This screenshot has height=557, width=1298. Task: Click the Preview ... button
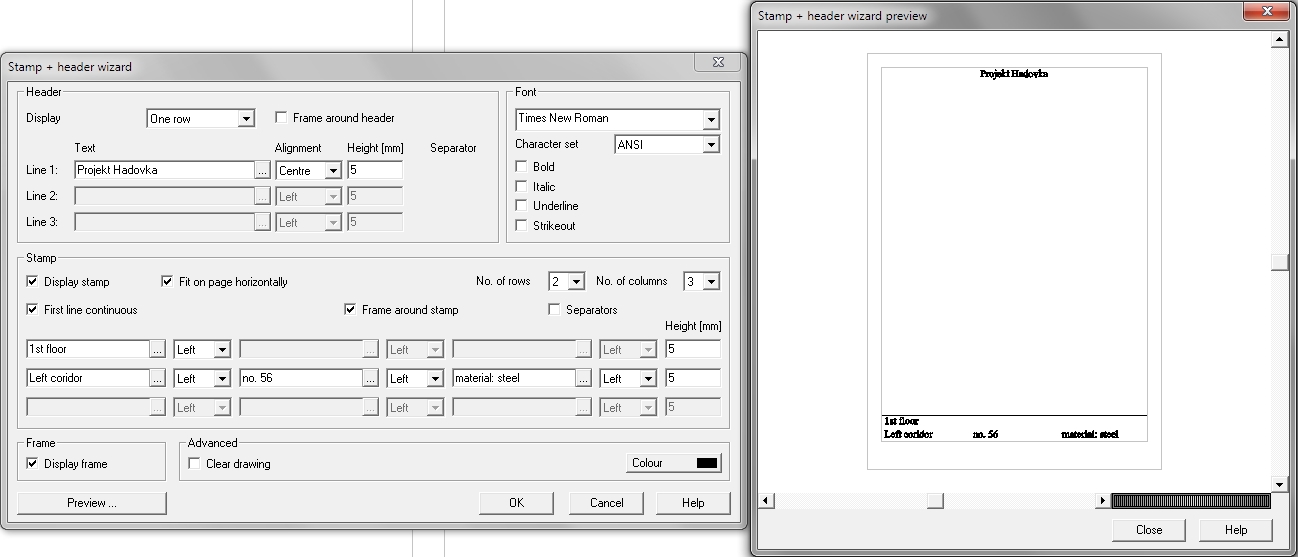tap(91, 503)
